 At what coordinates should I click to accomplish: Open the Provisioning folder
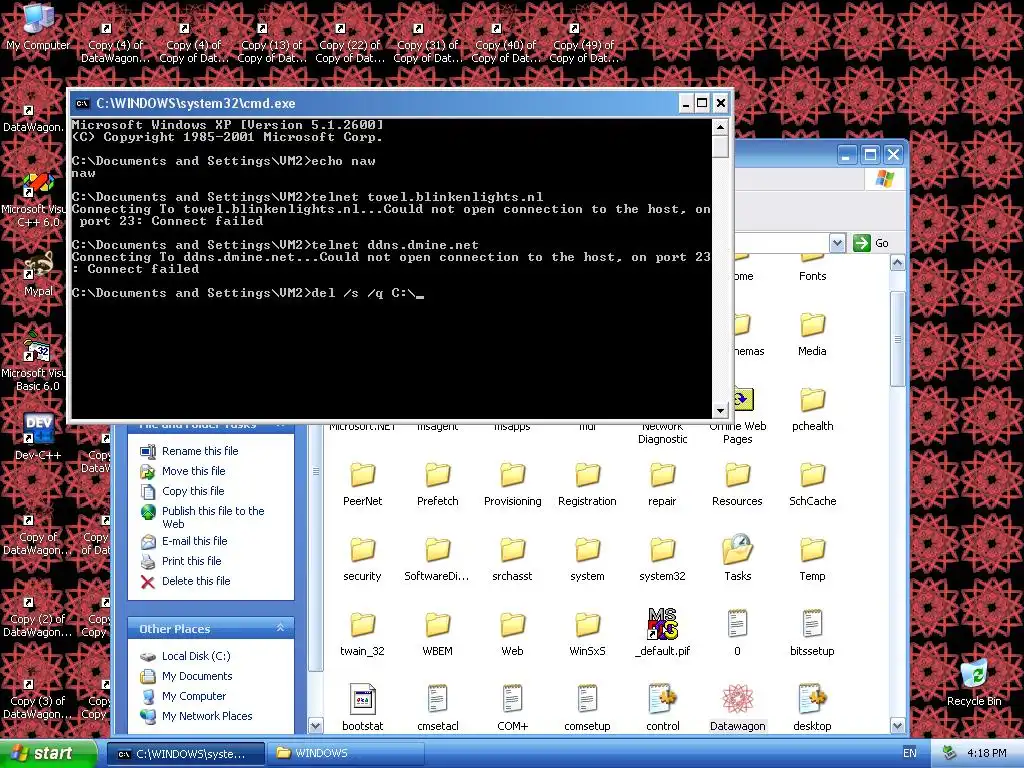(x=513, y=483)
